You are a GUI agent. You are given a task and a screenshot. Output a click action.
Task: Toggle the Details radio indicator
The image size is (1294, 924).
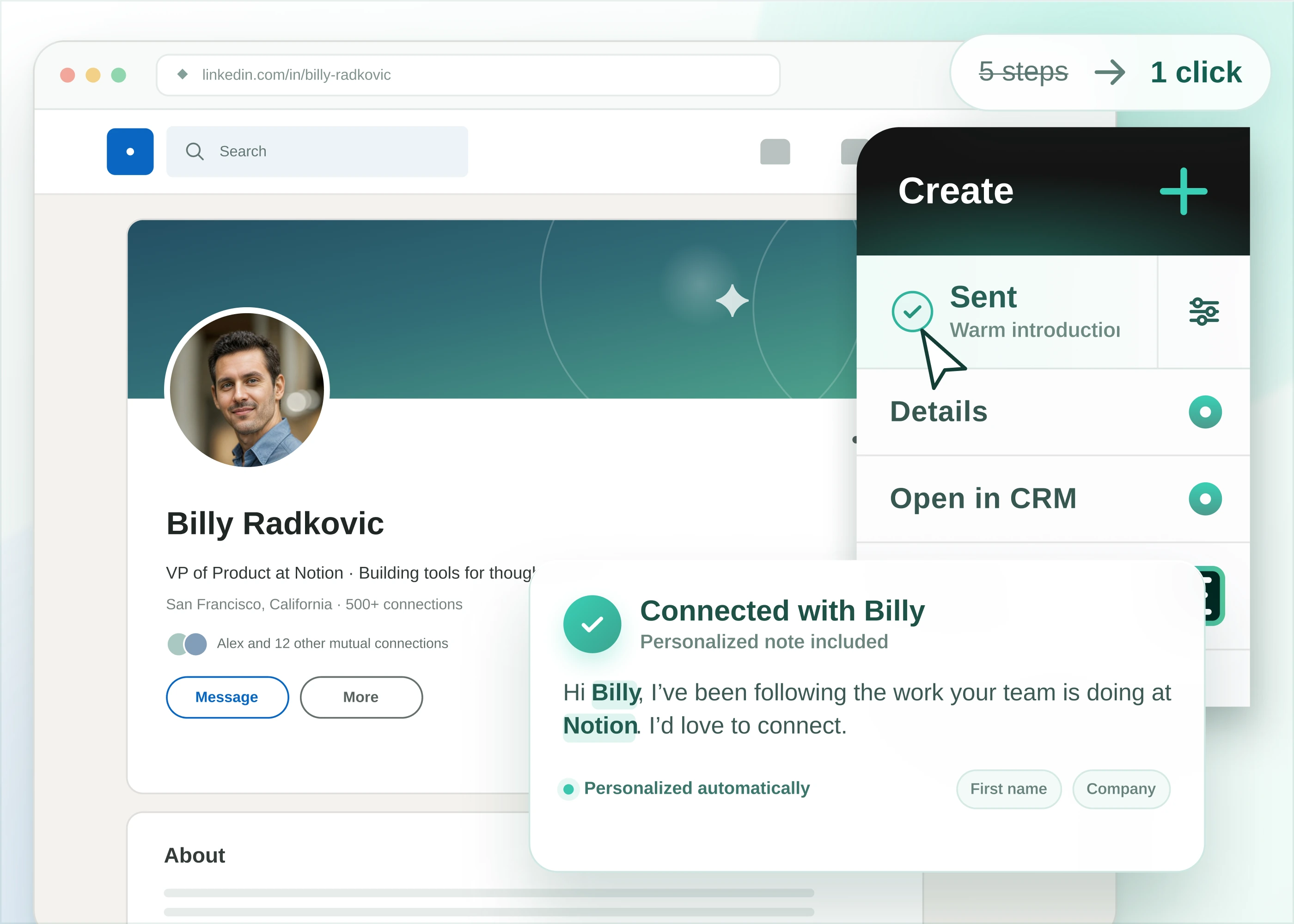click(x=1205, y=412)
